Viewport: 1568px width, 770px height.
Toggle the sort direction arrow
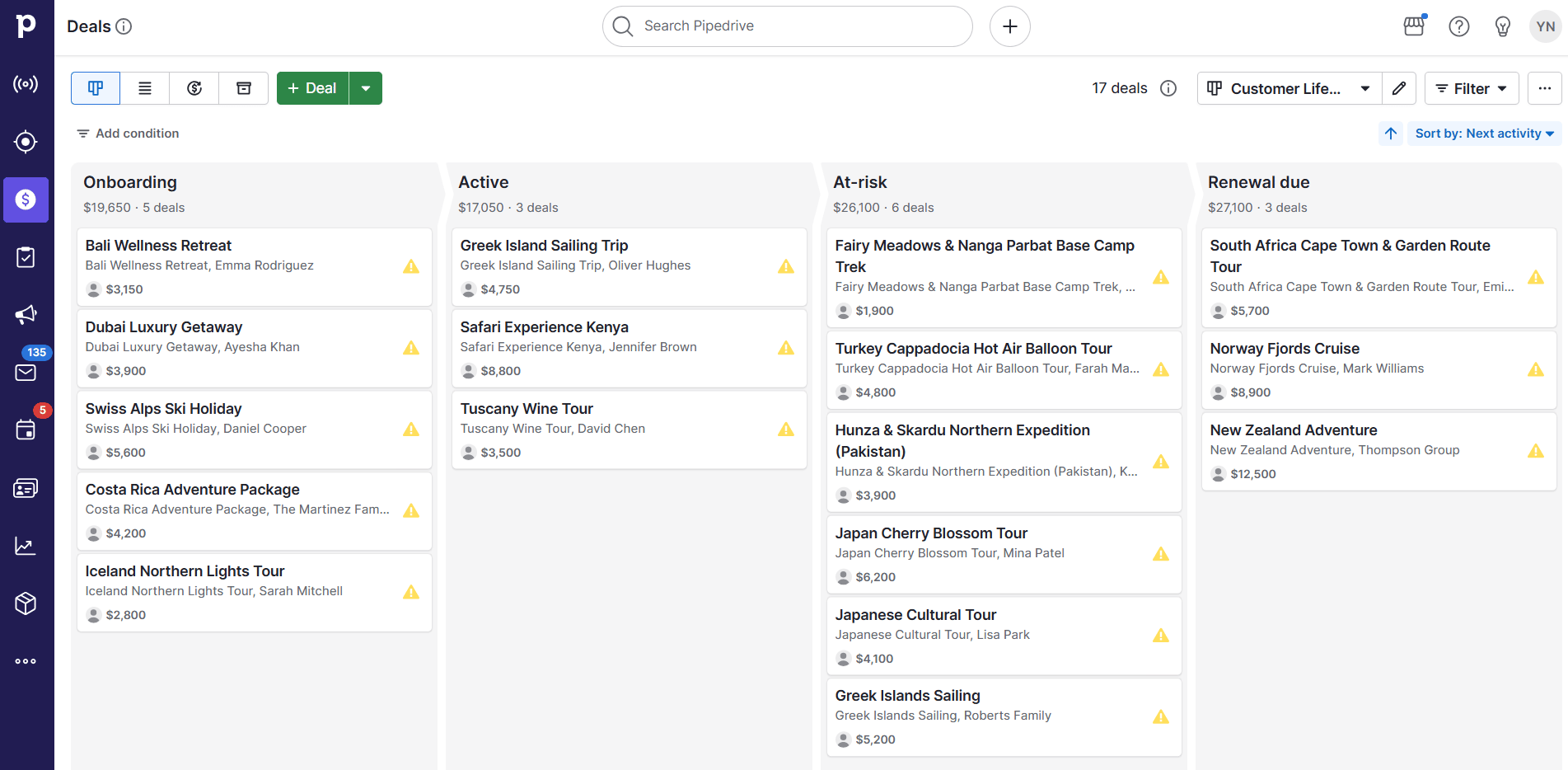pos(1391,134)
